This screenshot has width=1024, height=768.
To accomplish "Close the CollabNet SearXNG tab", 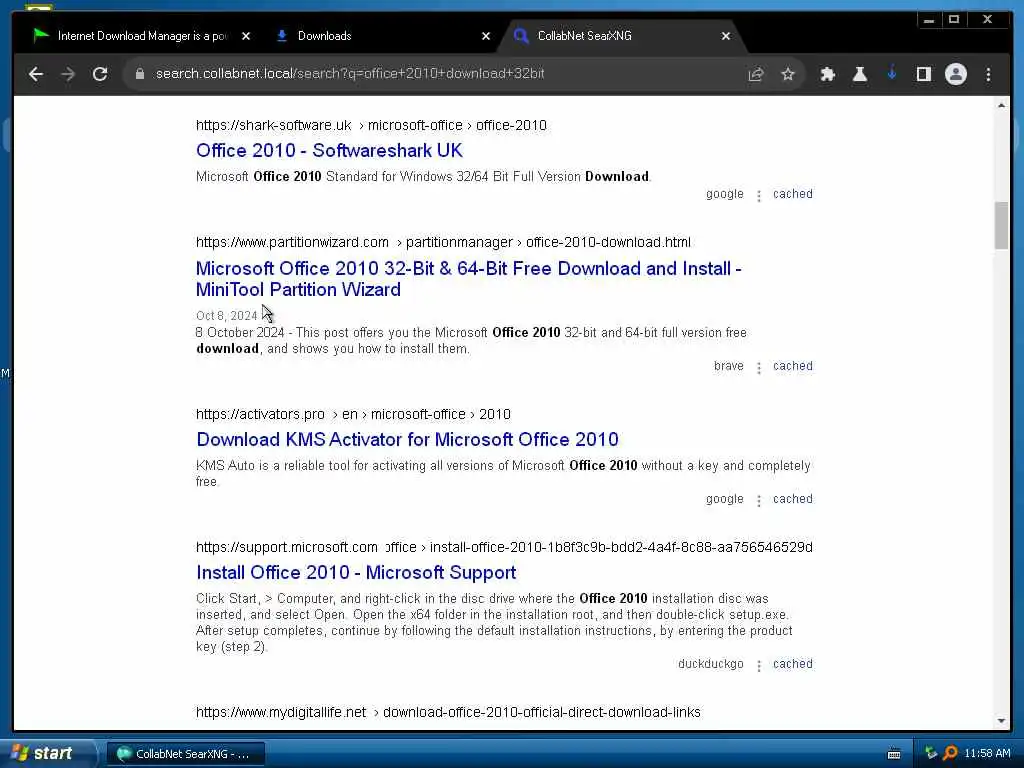I will pyautogui.click(x=726, y=36).
